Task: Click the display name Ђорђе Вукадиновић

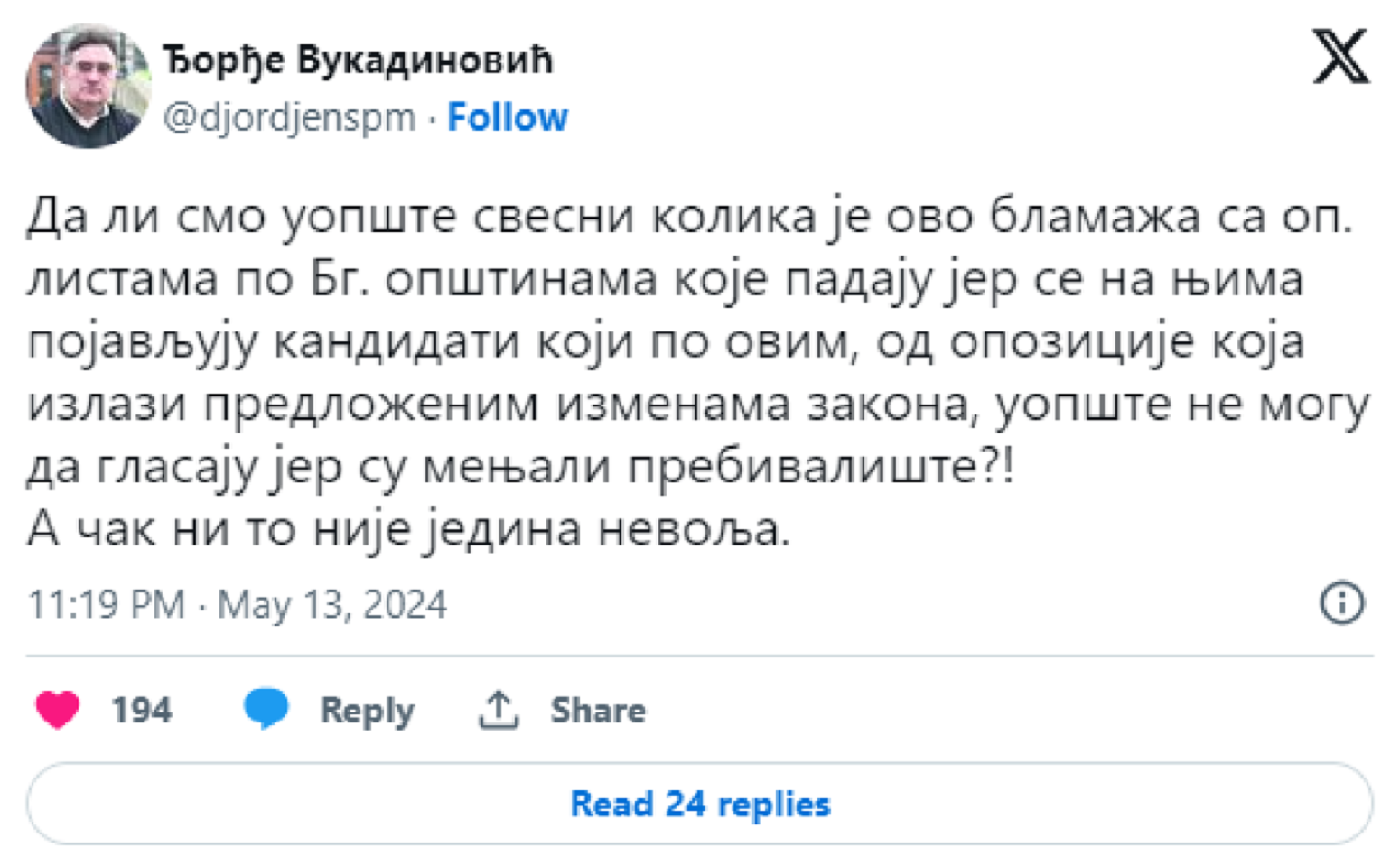Action: (x=358, y=60)
